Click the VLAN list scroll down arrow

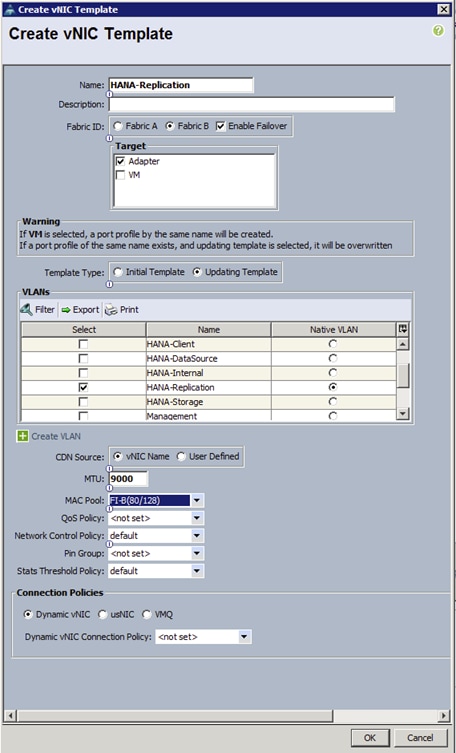pos(403,413)
